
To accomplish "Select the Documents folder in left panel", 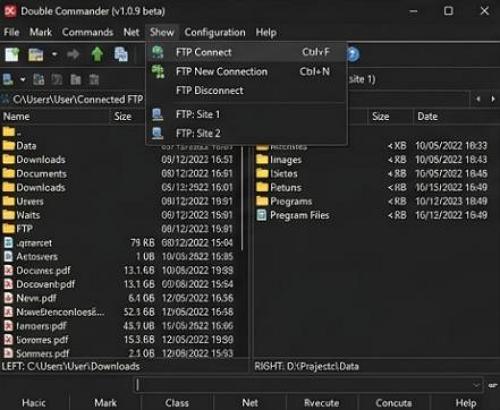I will 41,174.
